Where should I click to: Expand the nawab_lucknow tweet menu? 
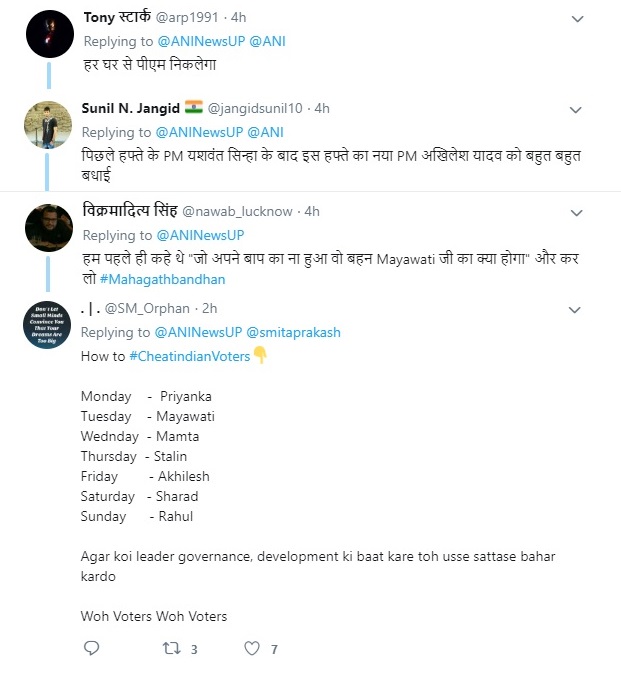(577, 212)
